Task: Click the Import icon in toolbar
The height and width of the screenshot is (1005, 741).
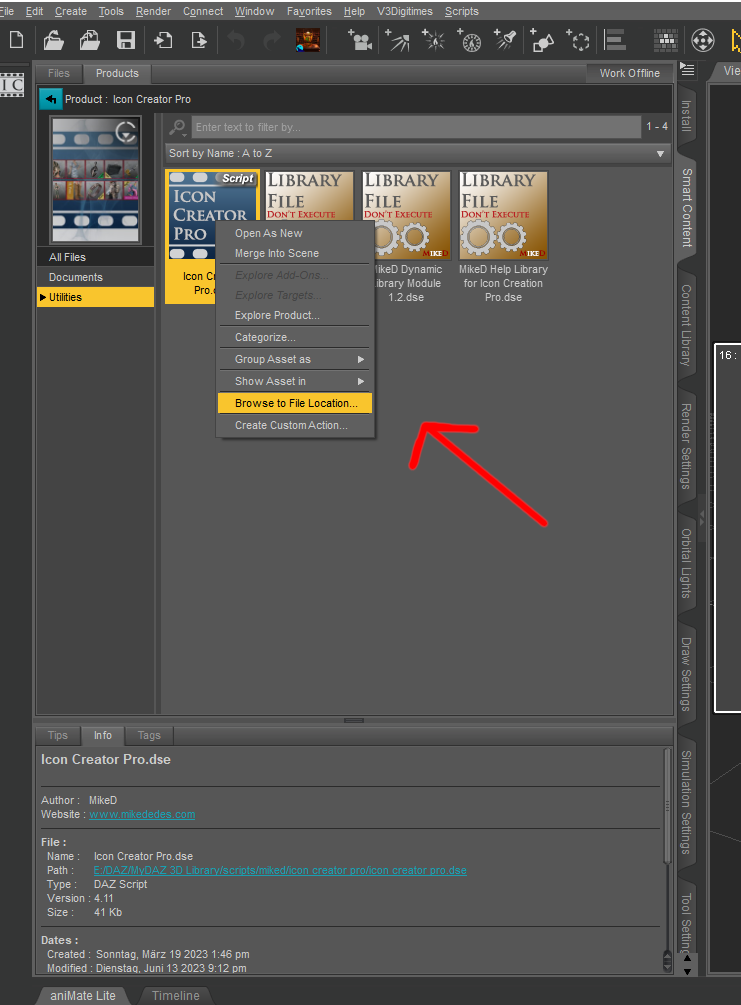Action: [163, 40]
